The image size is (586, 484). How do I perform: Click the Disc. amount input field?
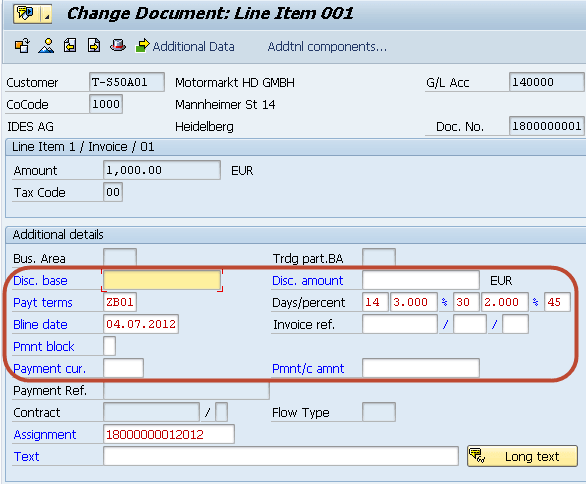(x=421, y=280)
